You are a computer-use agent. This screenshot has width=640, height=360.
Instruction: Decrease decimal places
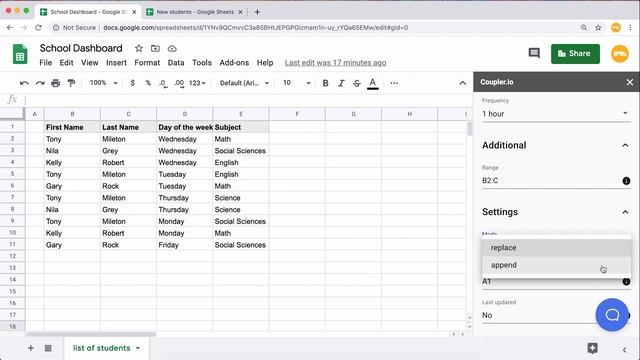pos(163,83)
